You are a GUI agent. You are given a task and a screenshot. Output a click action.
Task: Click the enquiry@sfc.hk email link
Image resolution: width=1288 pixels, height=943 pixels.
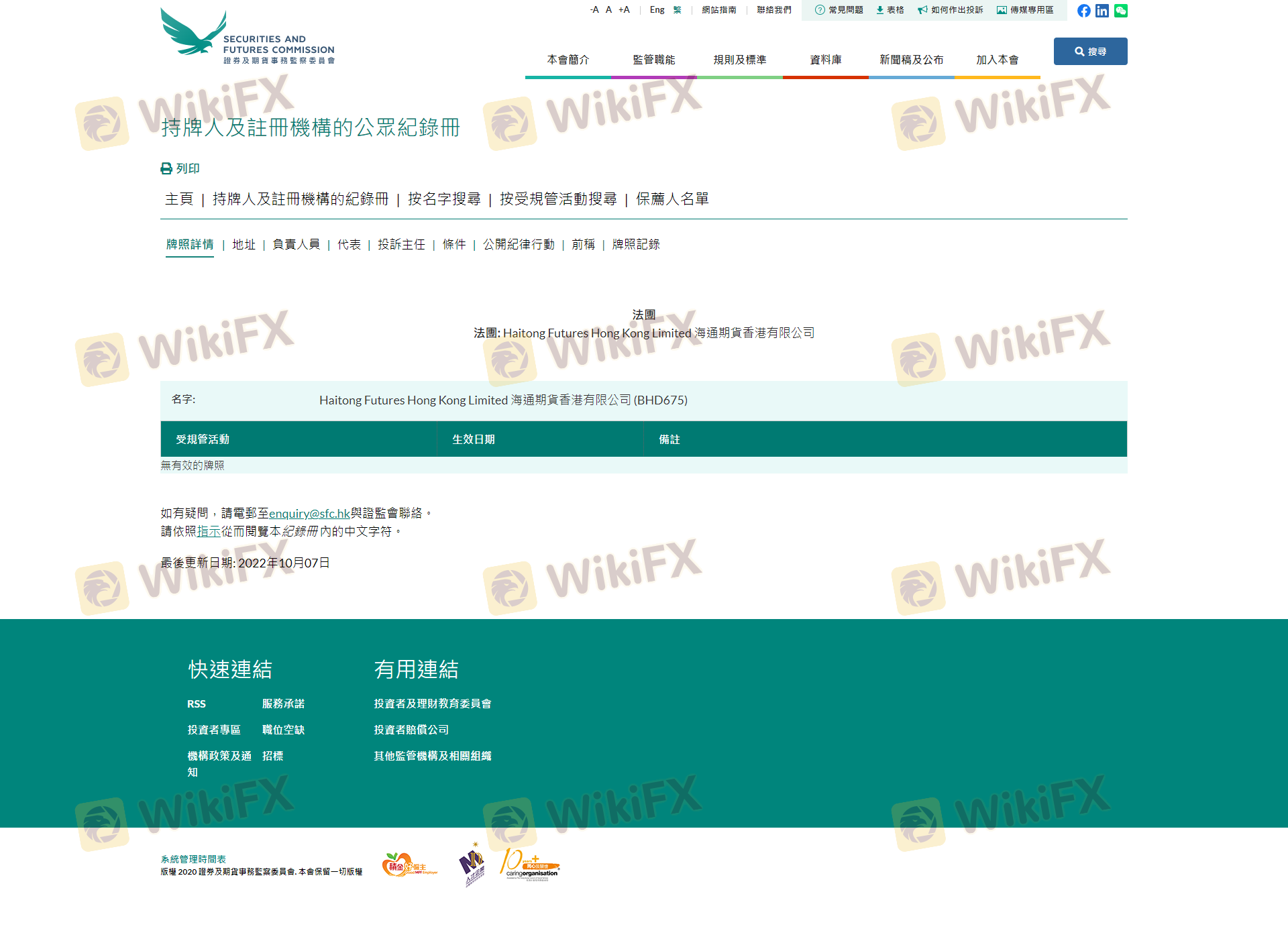click(x=309, y=513)
